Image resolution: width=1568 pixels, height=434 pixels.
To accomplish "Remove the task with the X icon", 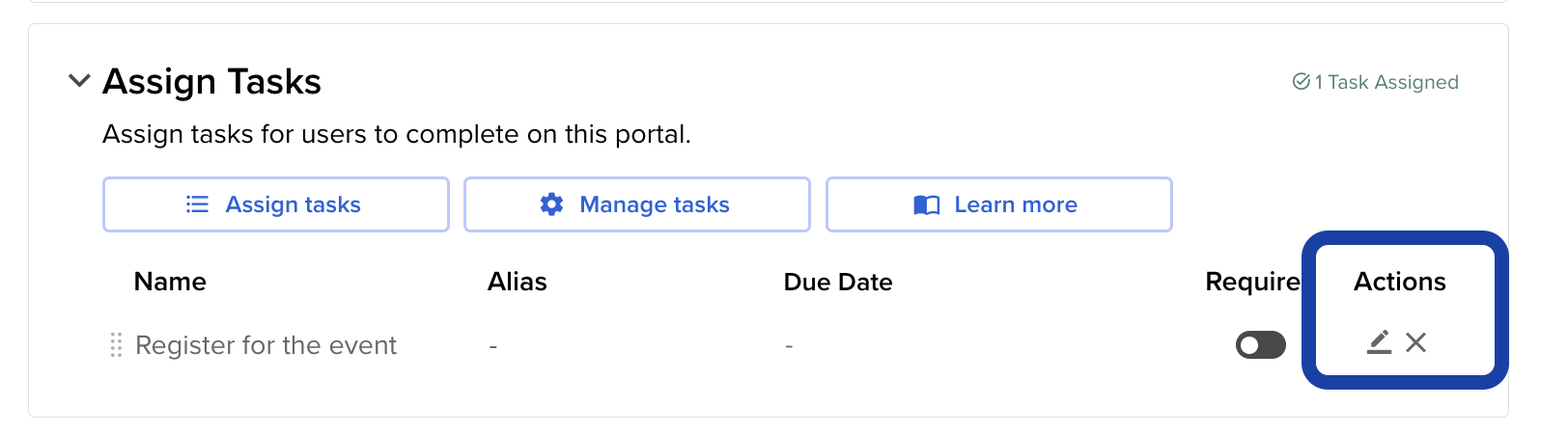I will click(1415, 342).
